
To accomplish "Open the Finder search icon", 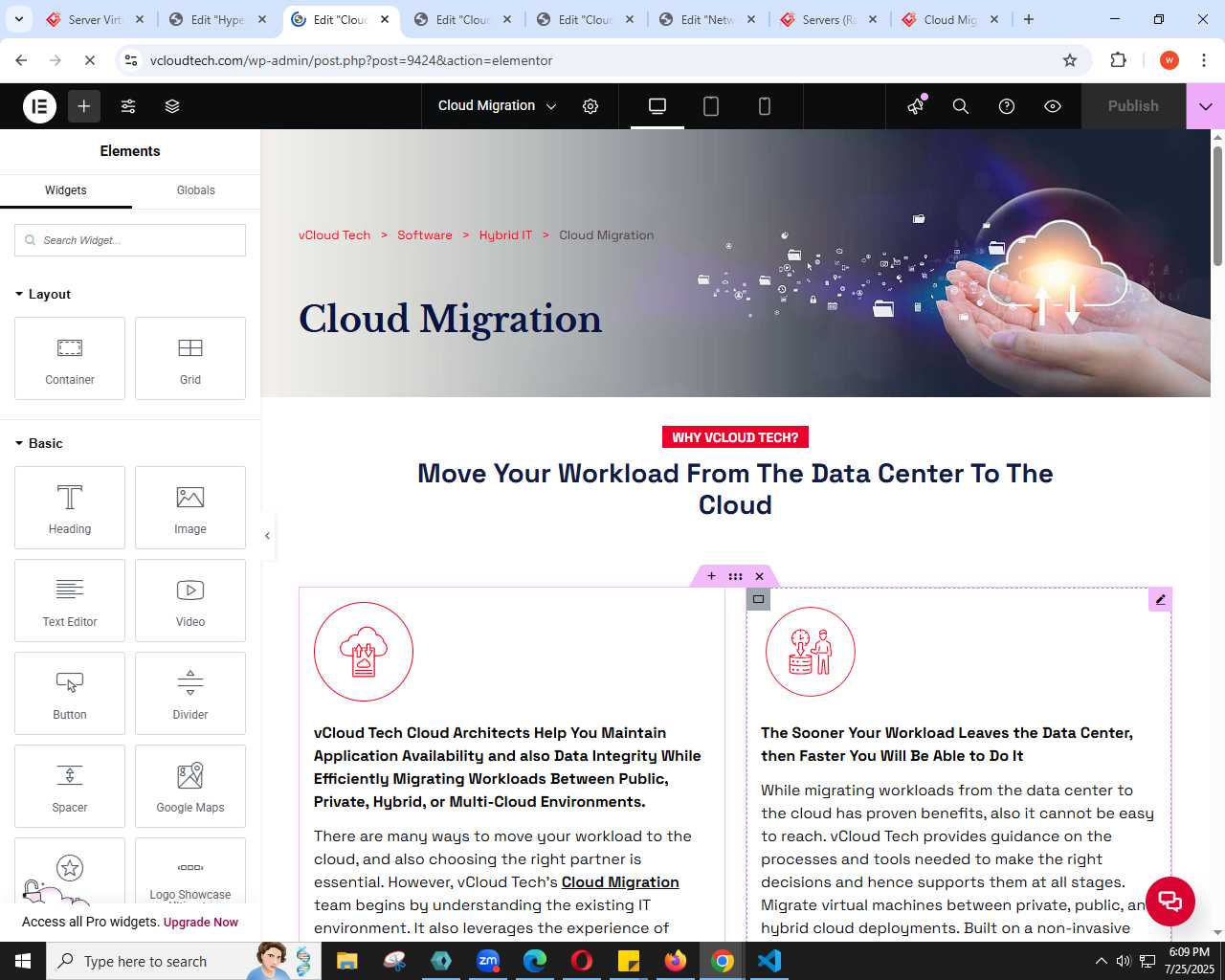I will point(961,106).
